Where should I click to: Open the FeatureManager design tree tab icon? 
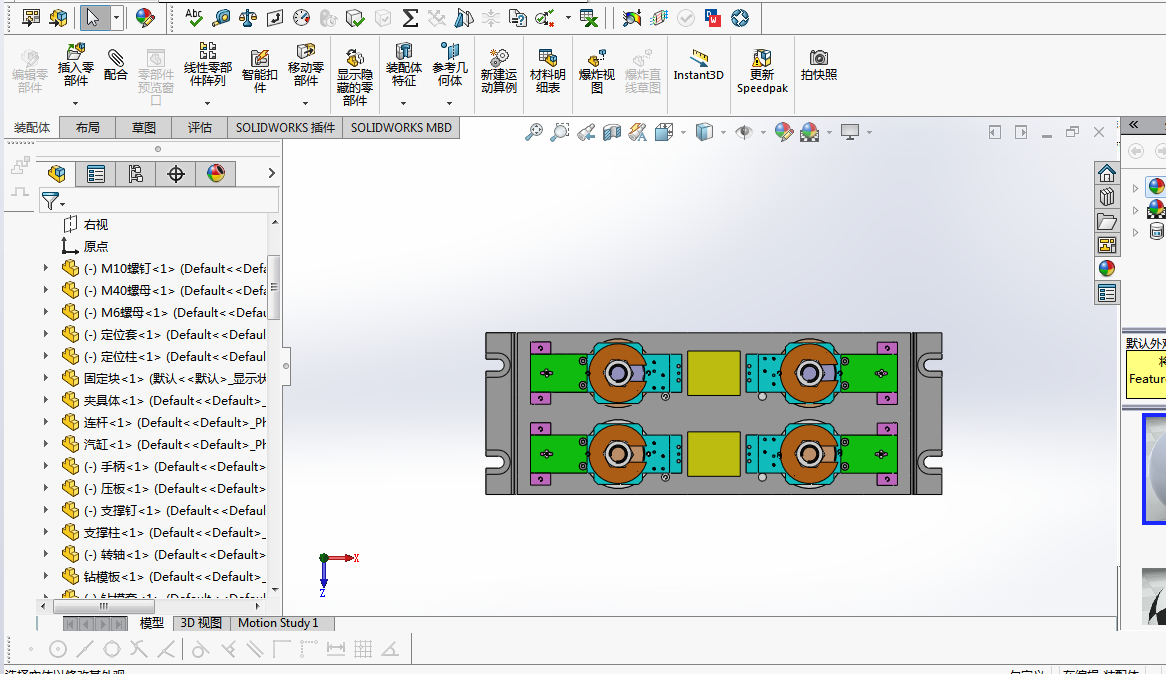(57, 174)
